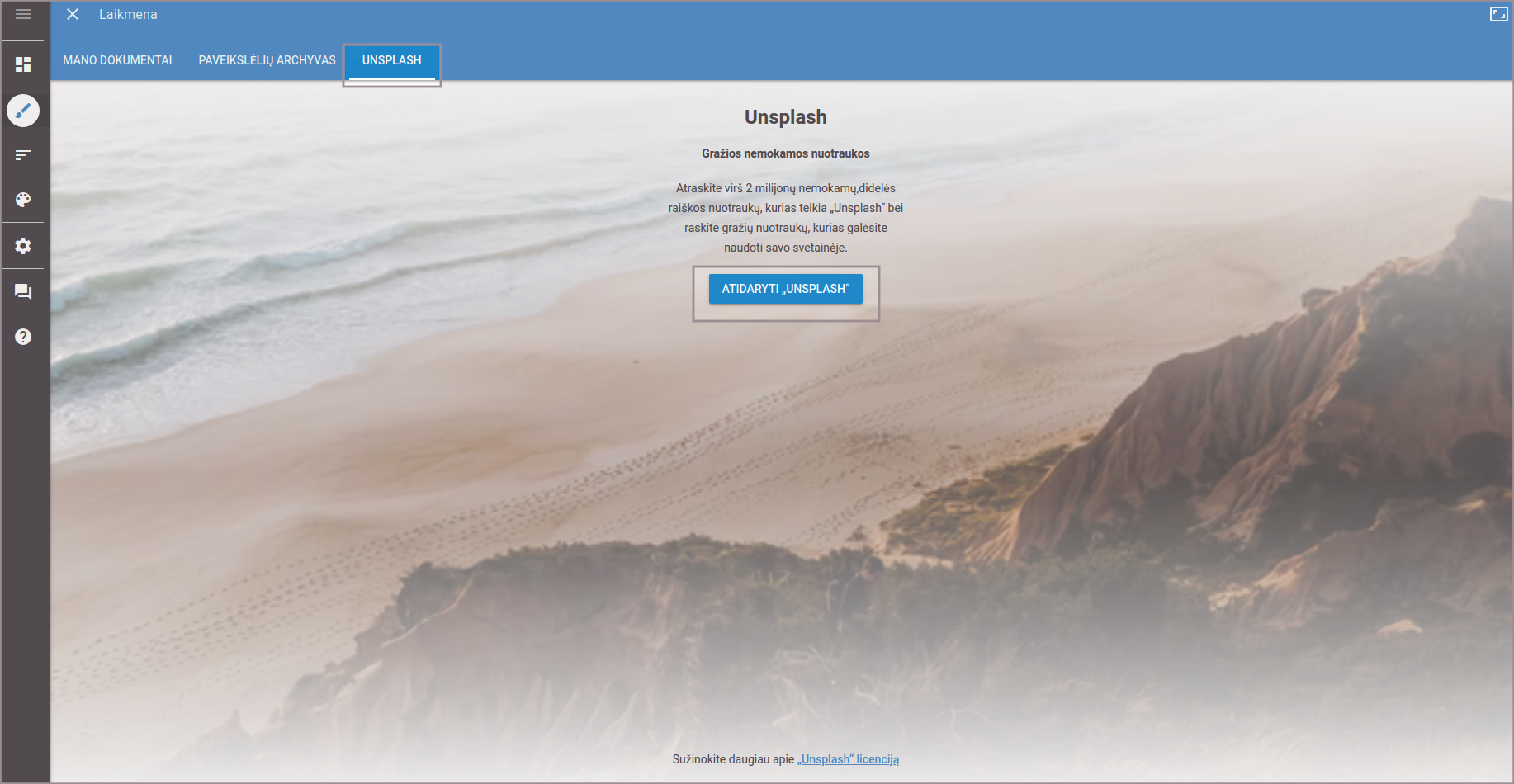Follow the „Unsplash“ licencija link
The height and width of the screenshot is (784, 1514).
[x=848, y=759]
